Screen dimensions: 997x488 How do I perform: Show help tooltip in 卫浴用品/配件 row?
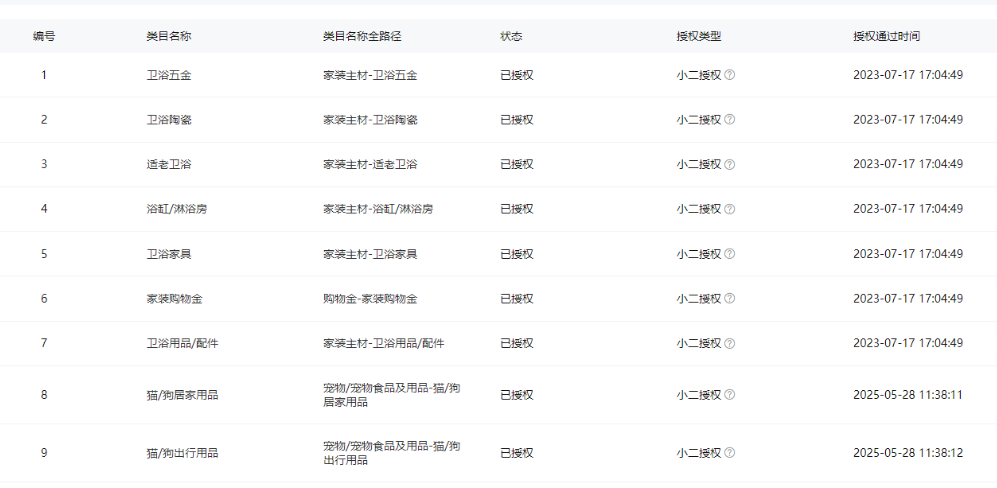(730, 344)
